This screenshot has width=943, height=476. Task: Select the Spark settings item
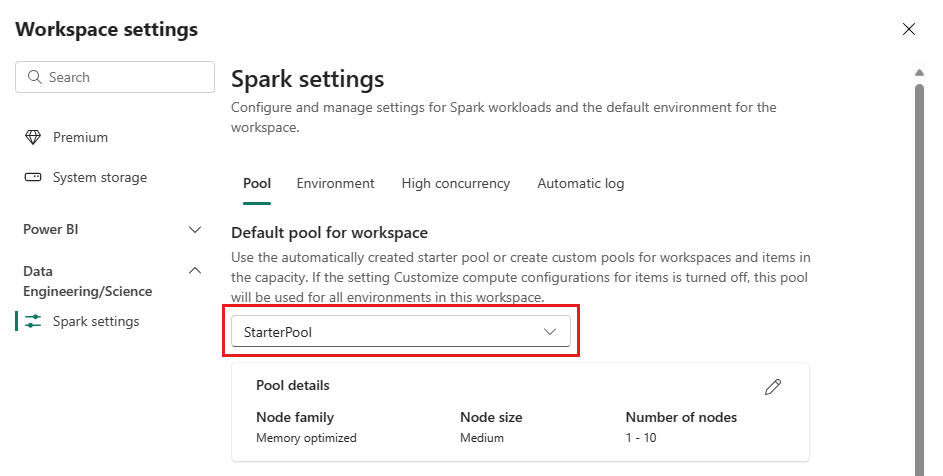(96, 321)
